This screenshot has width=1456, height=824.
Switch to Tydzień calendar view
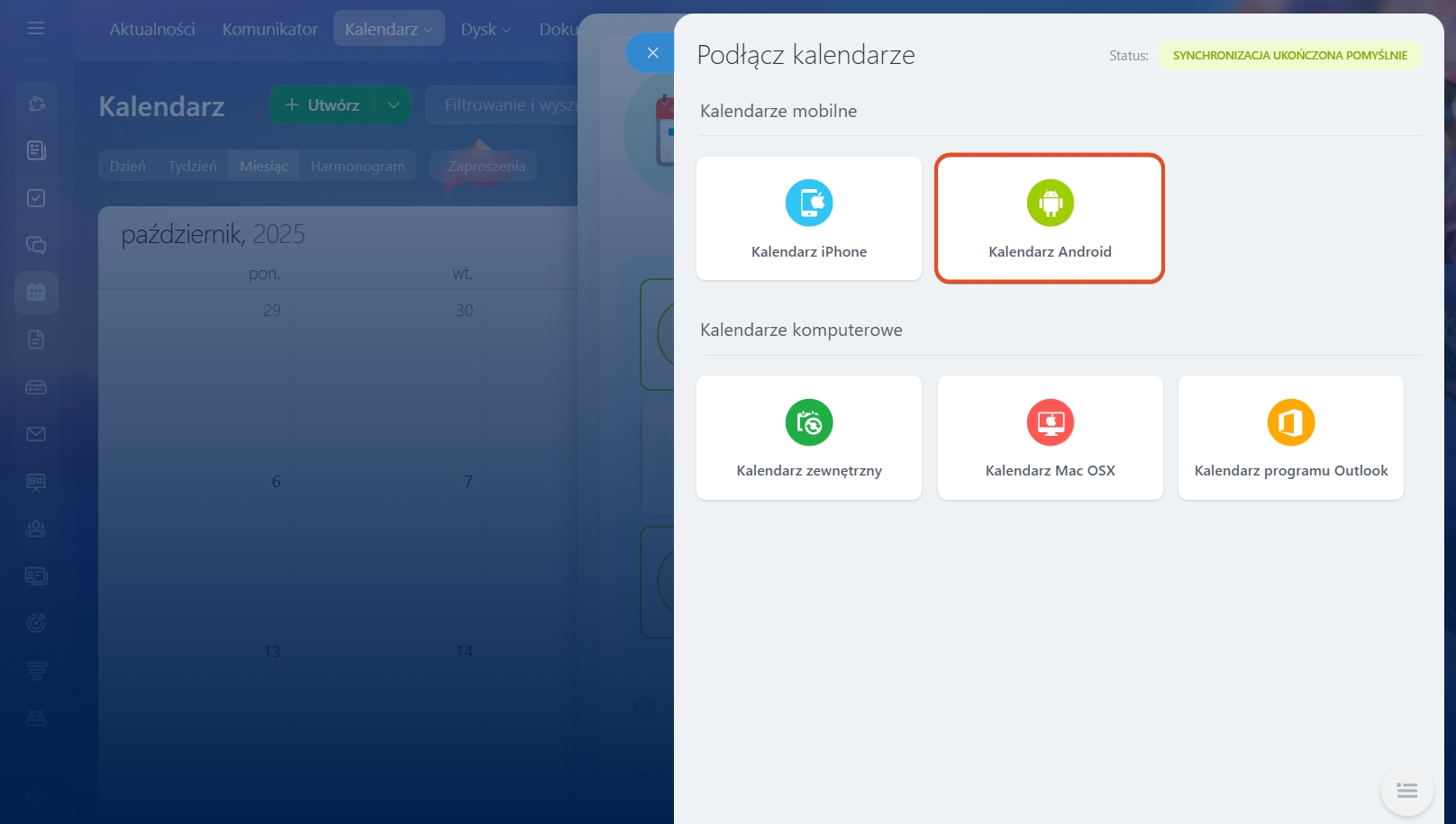pos(192,167)
